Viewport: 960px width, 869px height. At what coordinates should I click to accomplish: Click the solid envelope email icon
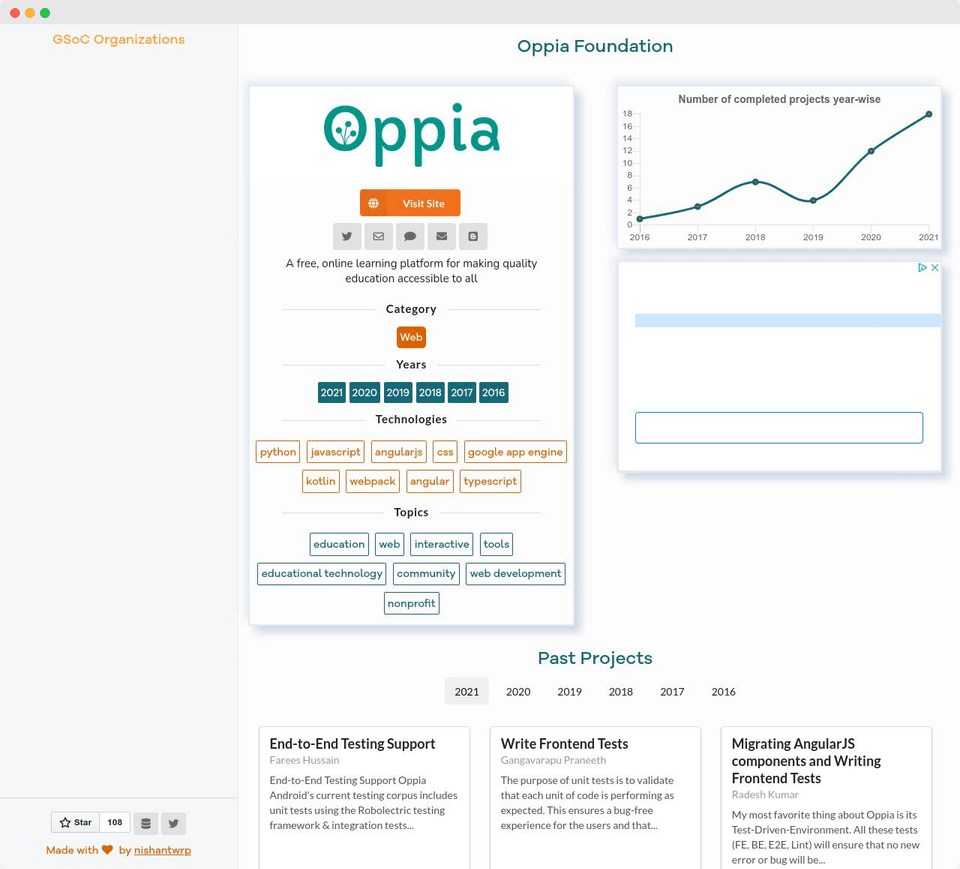441,236
